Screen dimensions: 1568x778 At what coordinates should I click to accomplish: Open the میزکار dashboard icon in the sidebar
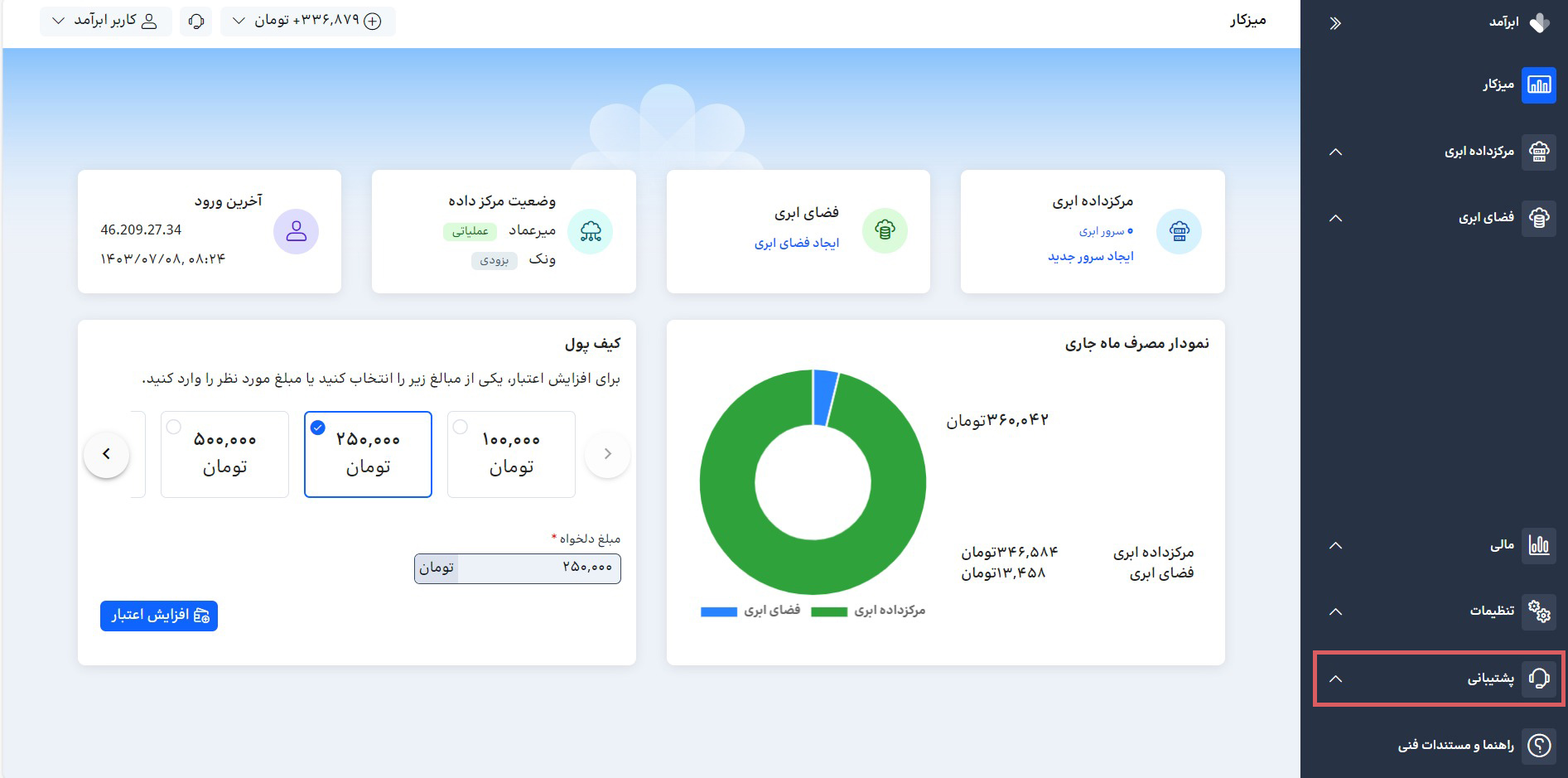click(x=1539, y=85)
